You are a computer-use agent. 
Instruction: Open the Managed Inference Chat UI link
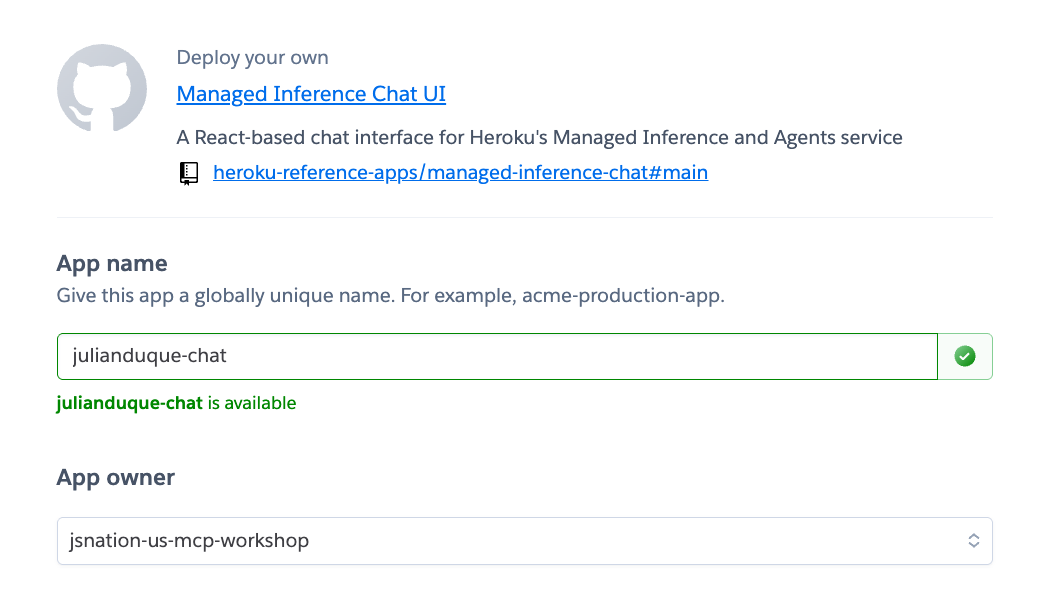311,94
